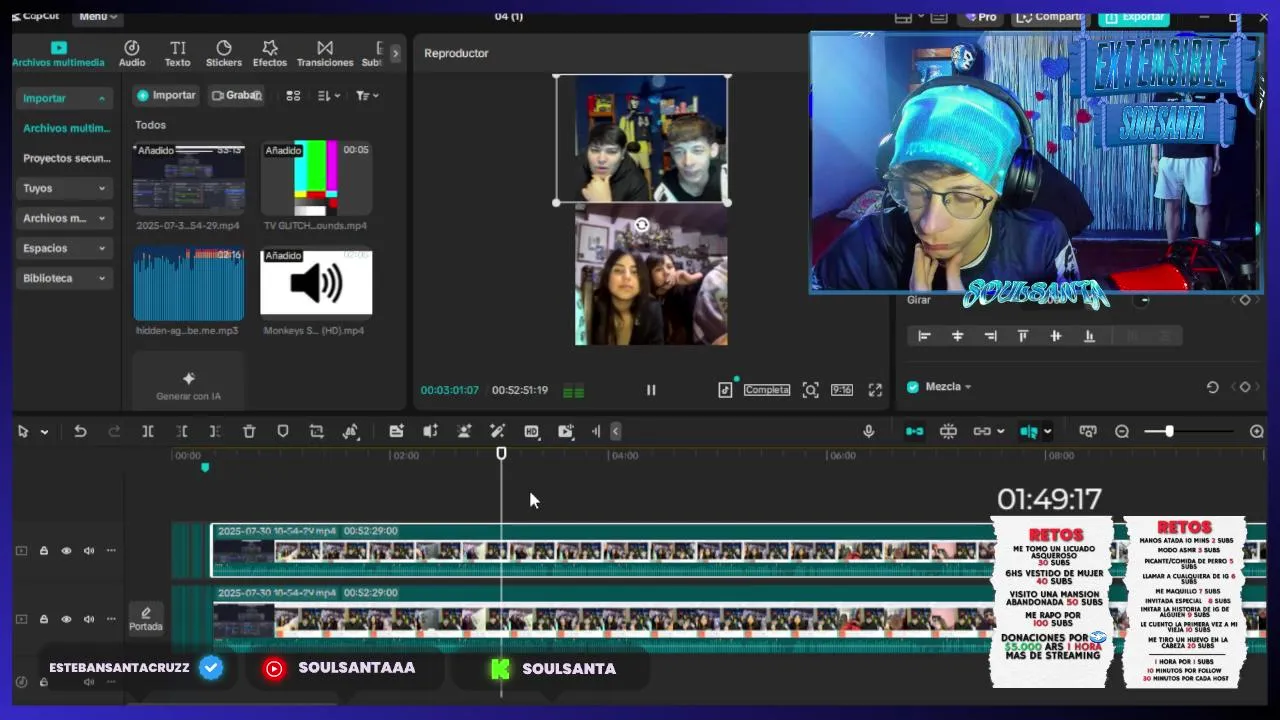This screenshot has width=1280, height=720.
Task: Expand the Archivos m... sidebar section
Action: [65, 218]
